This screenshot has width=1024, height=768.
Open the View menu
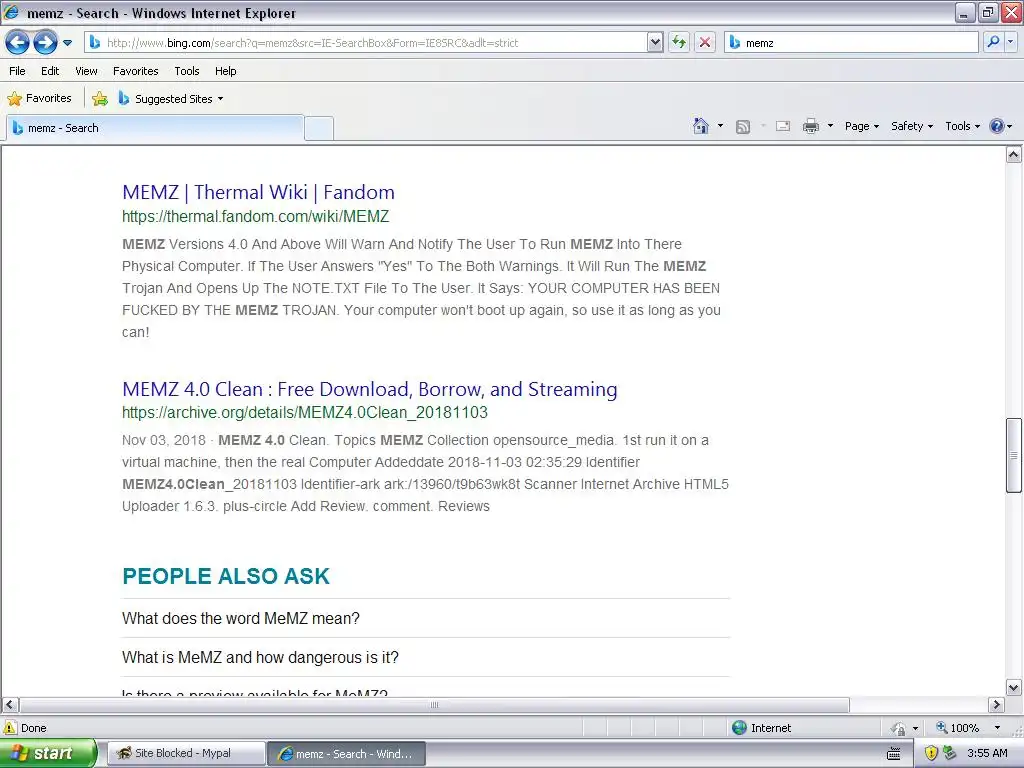coord(86,71)
